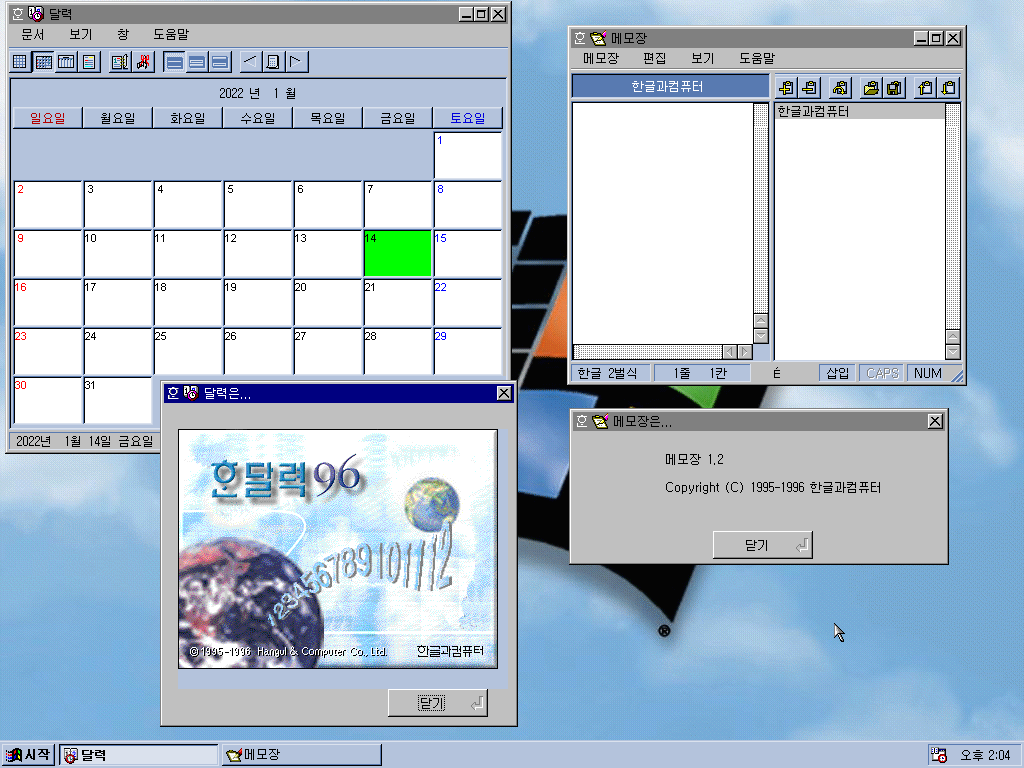1024x768 pixels.
Task: Click the 토요일 column header
Action: click(x=468, y=118)
